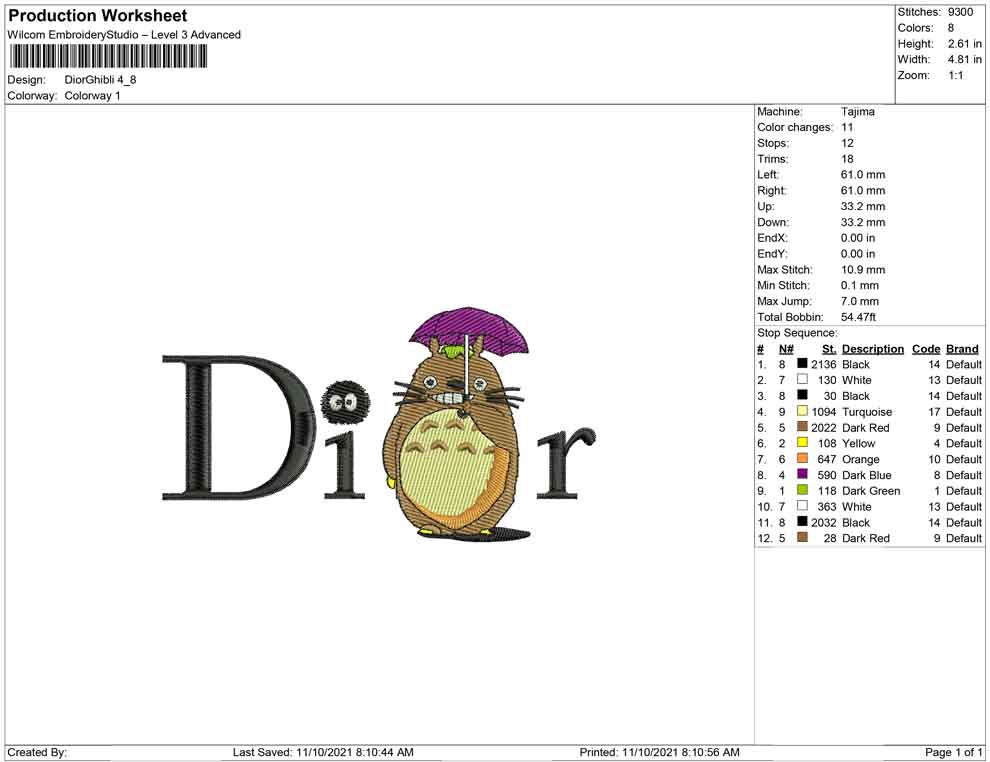This screenshot has height=762, width=990.
Task: Click the Trims value 18
Action: click(847, 159)
